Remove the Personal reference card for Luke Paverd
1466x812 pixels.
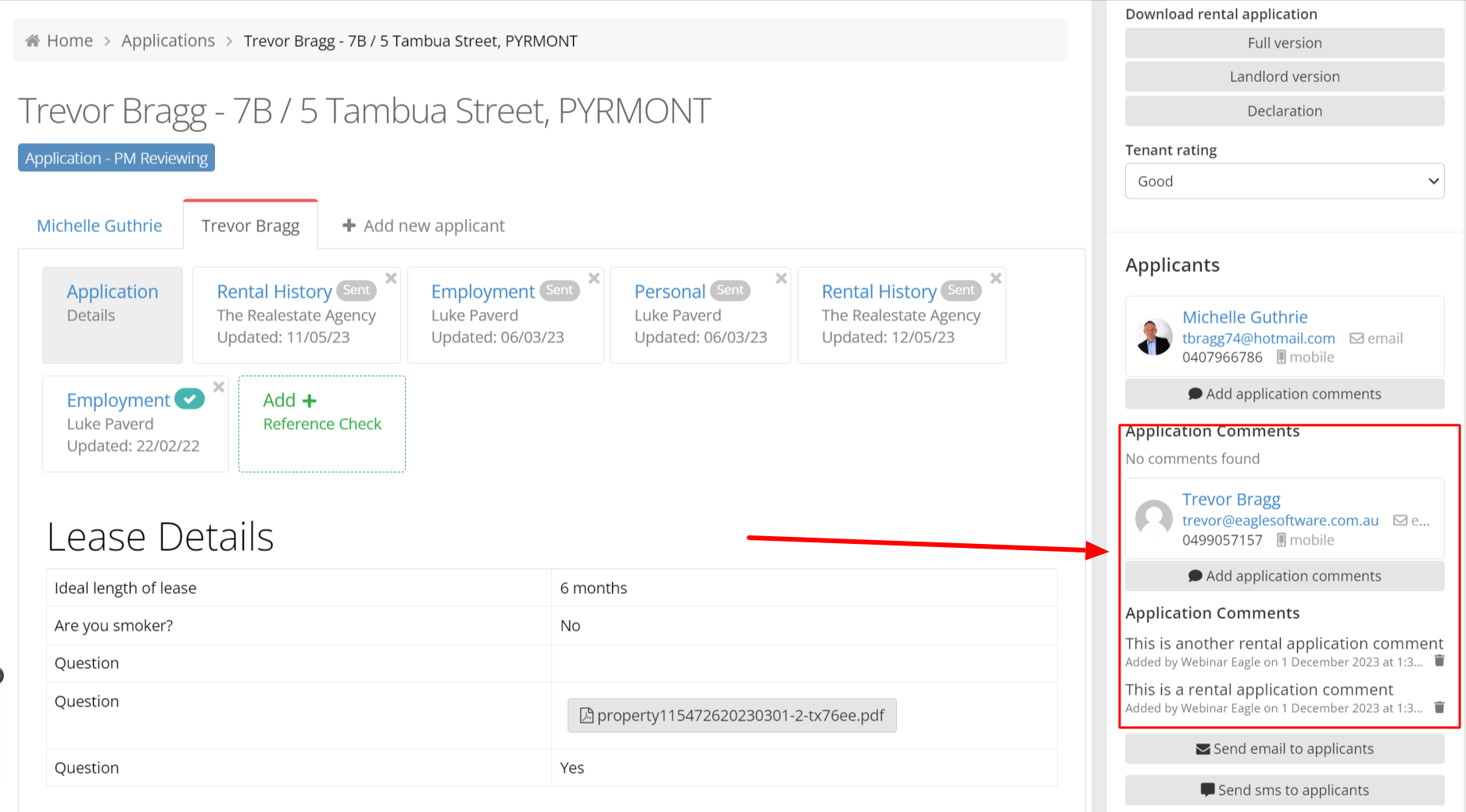coord(780,278)
